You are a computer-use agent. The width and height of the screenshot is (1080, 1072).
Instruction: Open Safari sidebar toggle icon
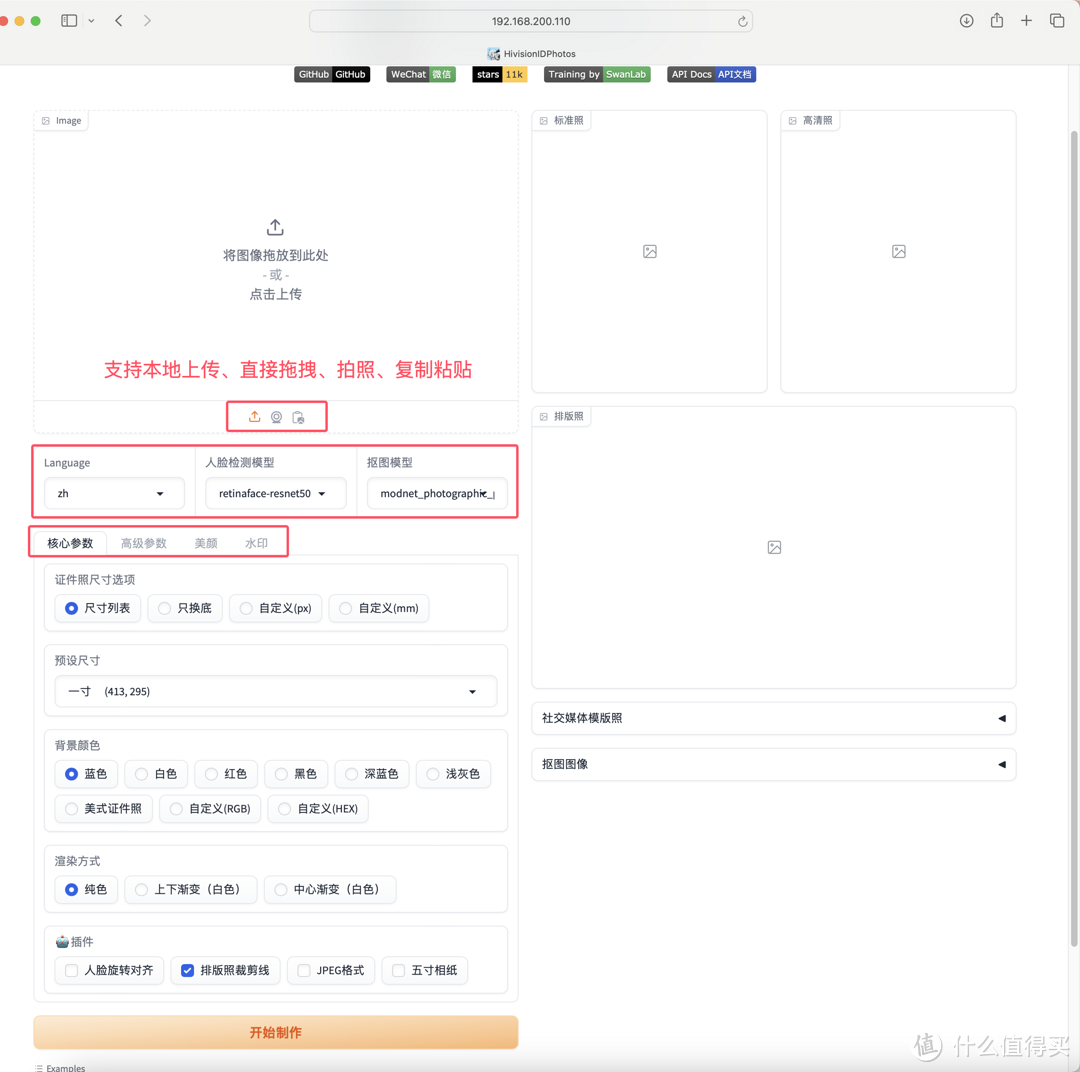[69, 21]
